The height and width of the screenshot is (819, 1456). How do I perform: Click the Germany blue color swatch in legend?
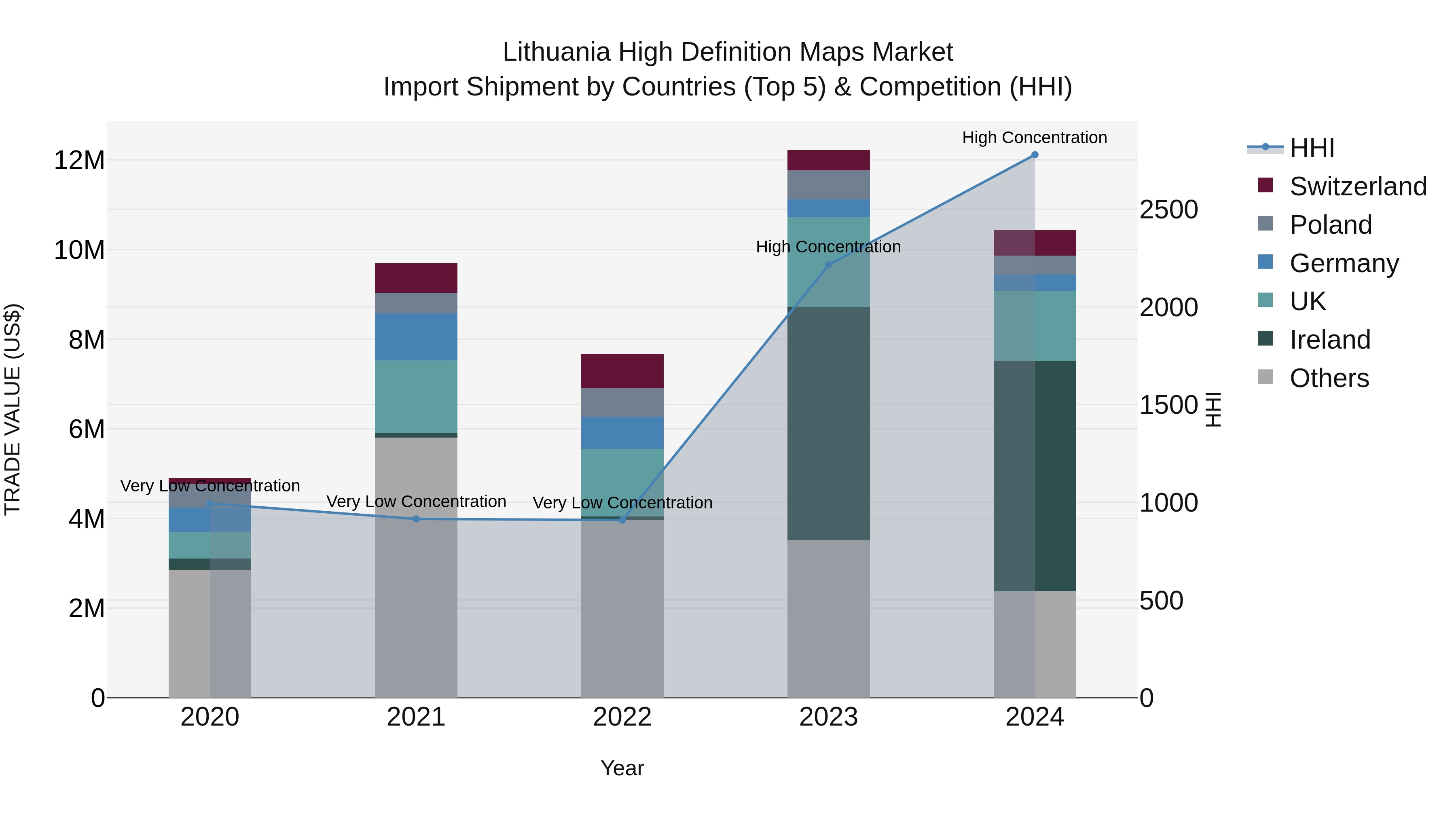[x=1266, y=262]
